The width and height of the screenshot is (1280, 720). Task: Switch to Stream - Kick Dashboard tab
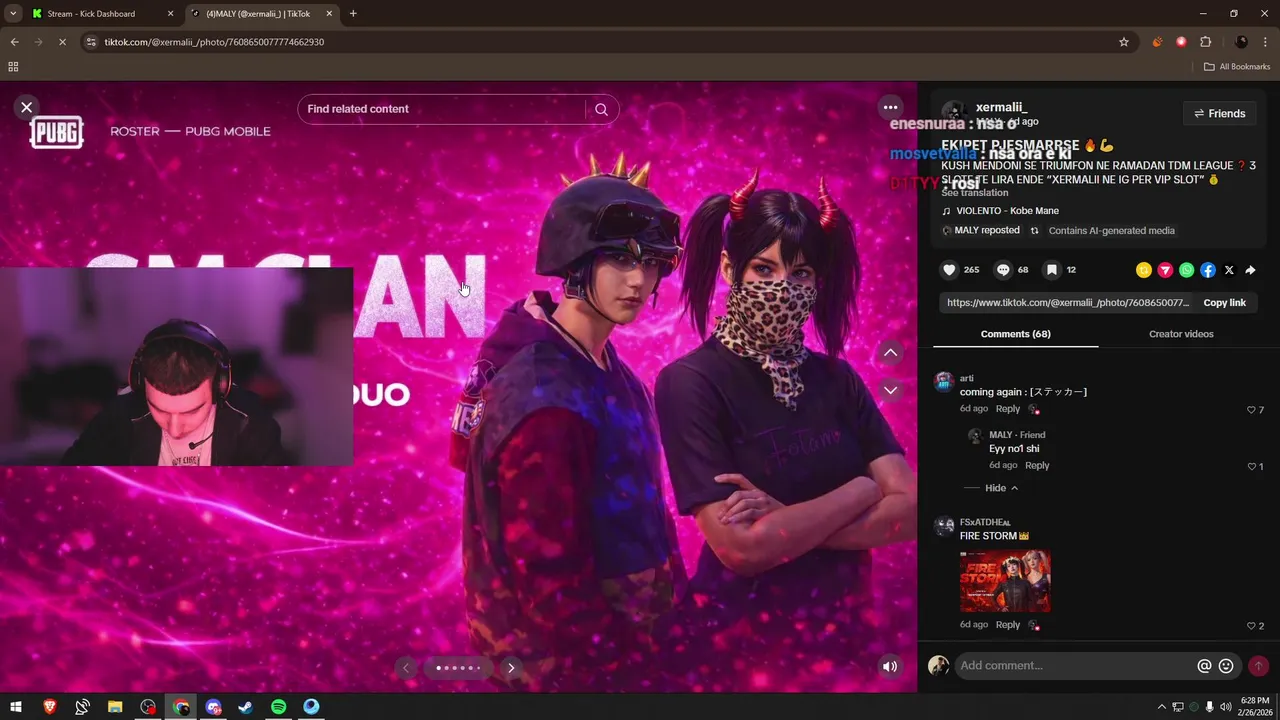click(x=102, y=14)
